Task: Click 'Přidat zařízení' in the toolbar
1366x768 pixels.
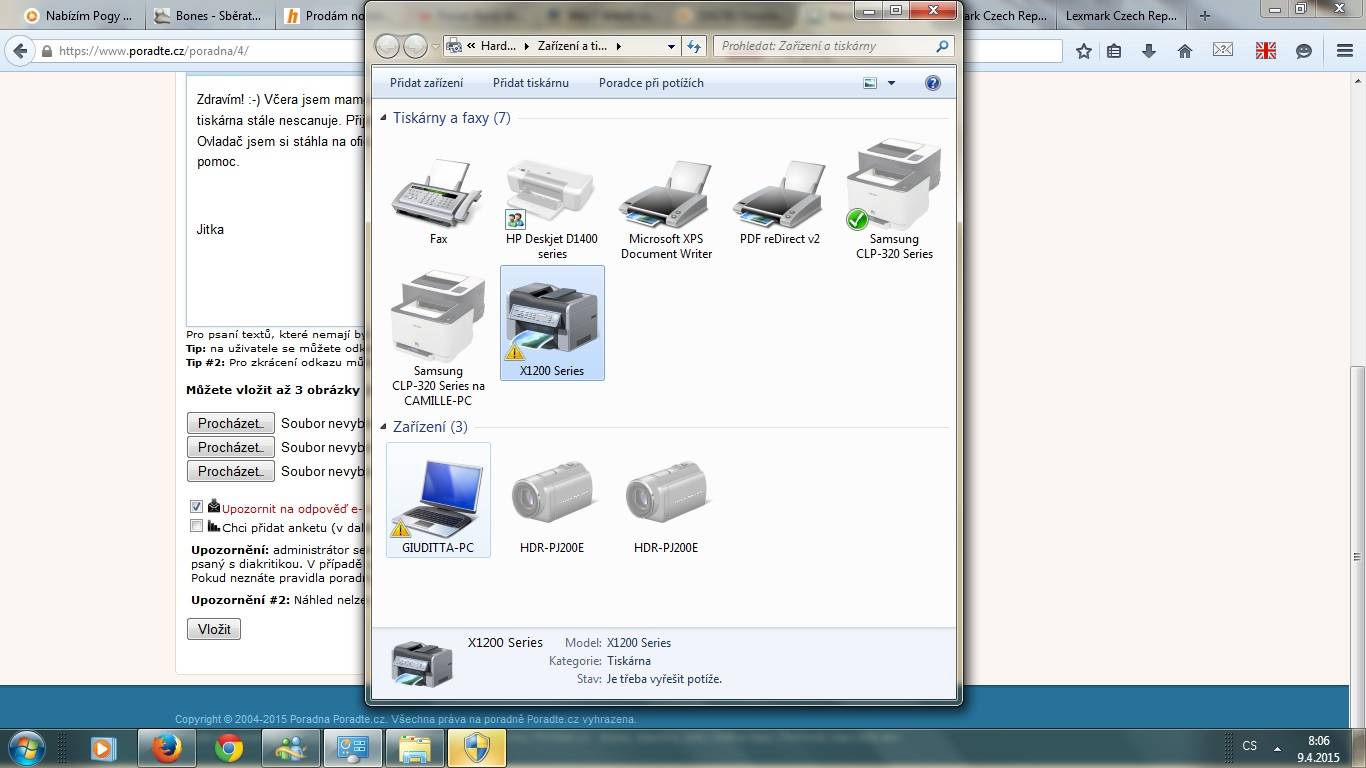Action: [427, 83]
